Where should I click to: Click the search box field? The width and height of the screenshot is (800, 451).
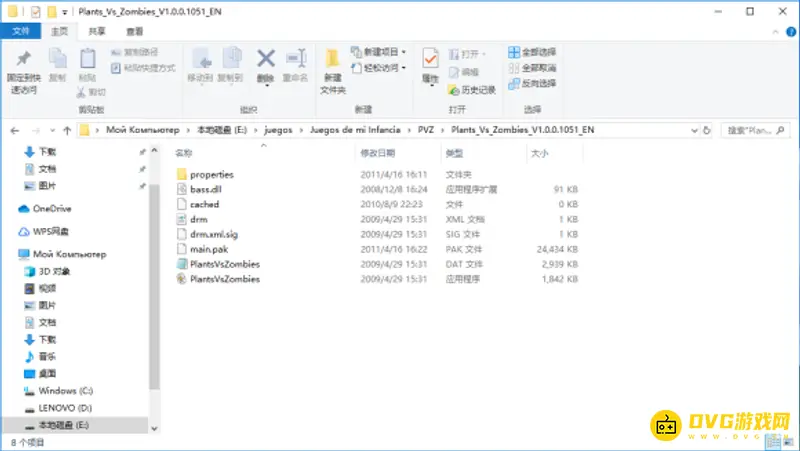[x=755, y=131]
